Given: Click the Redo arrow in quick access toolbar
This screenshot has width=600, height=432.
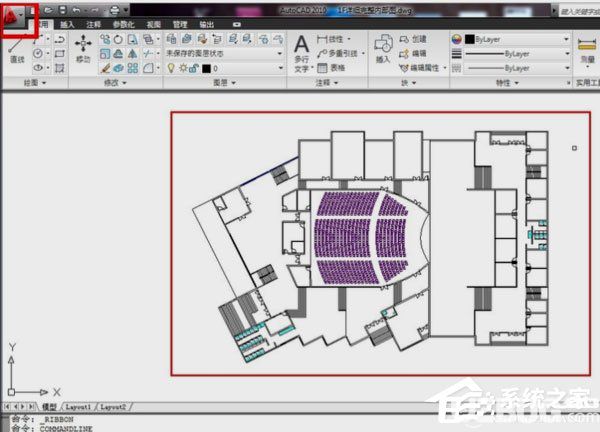Looking at the screenshot, I should click(95, 10).
